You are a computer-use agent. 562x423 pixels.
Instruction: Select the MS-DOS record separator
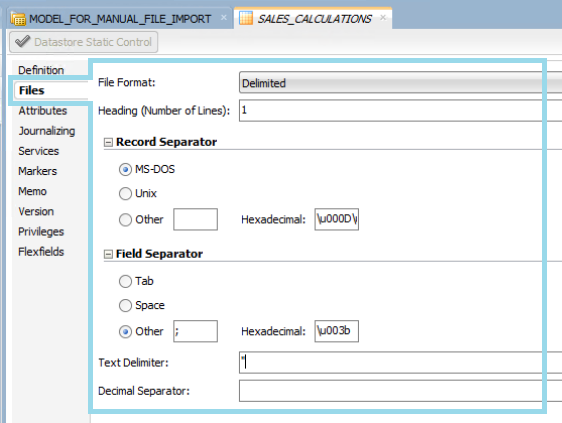[x=125, y=169]
